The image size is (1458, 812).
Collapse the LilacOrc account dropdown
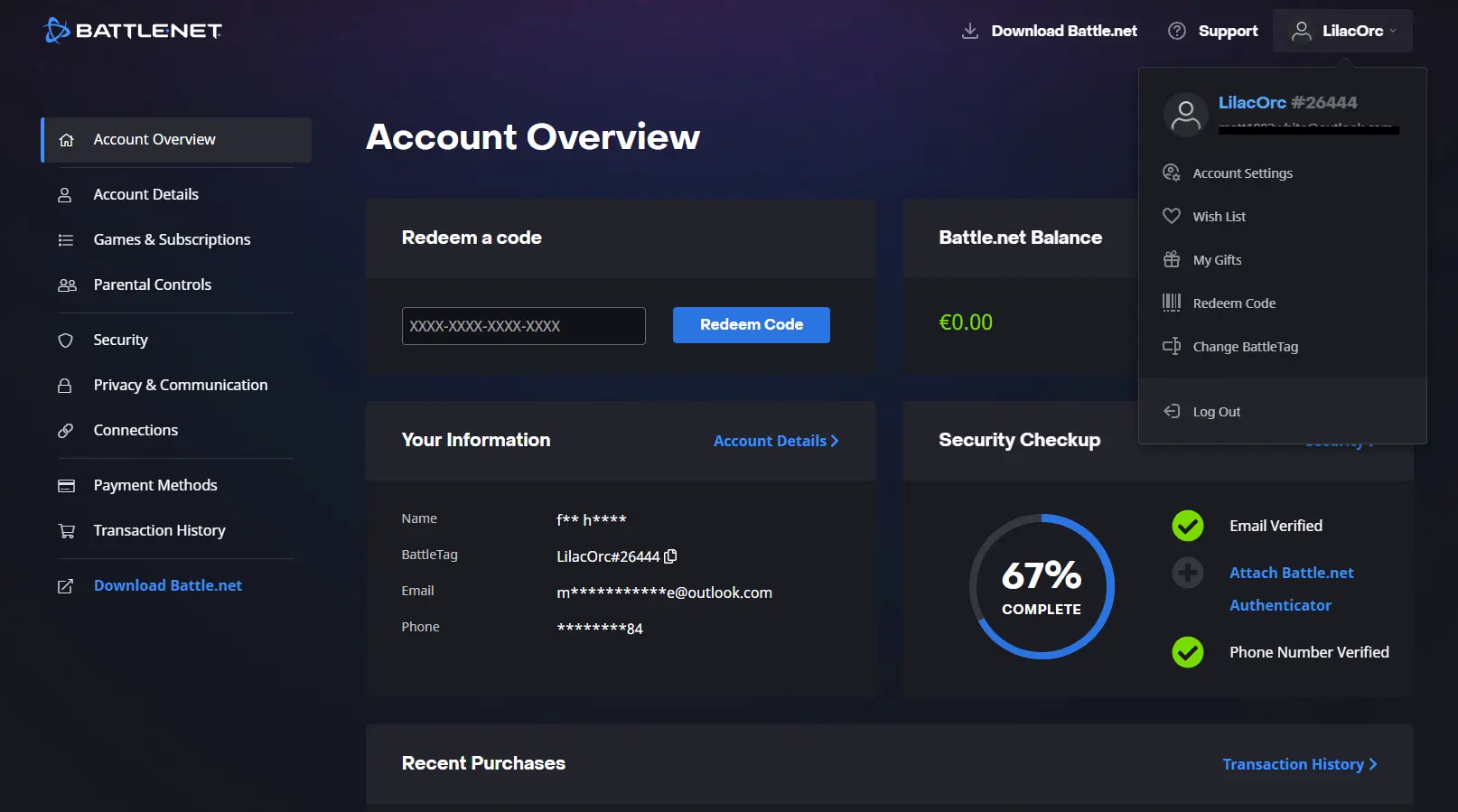click(x=1342, y=31)
